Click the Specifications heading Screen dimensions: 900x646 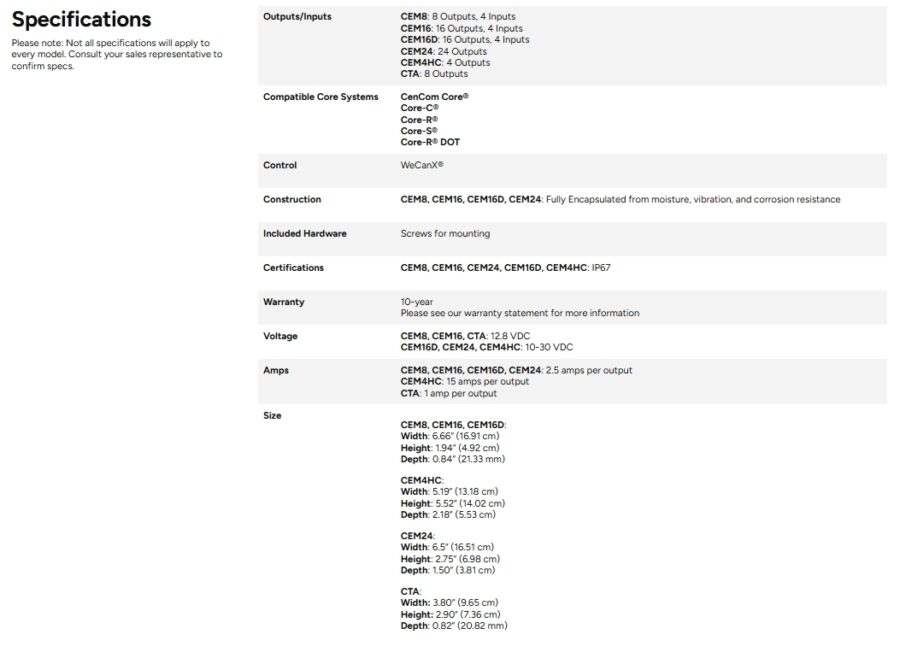(81, 20)
